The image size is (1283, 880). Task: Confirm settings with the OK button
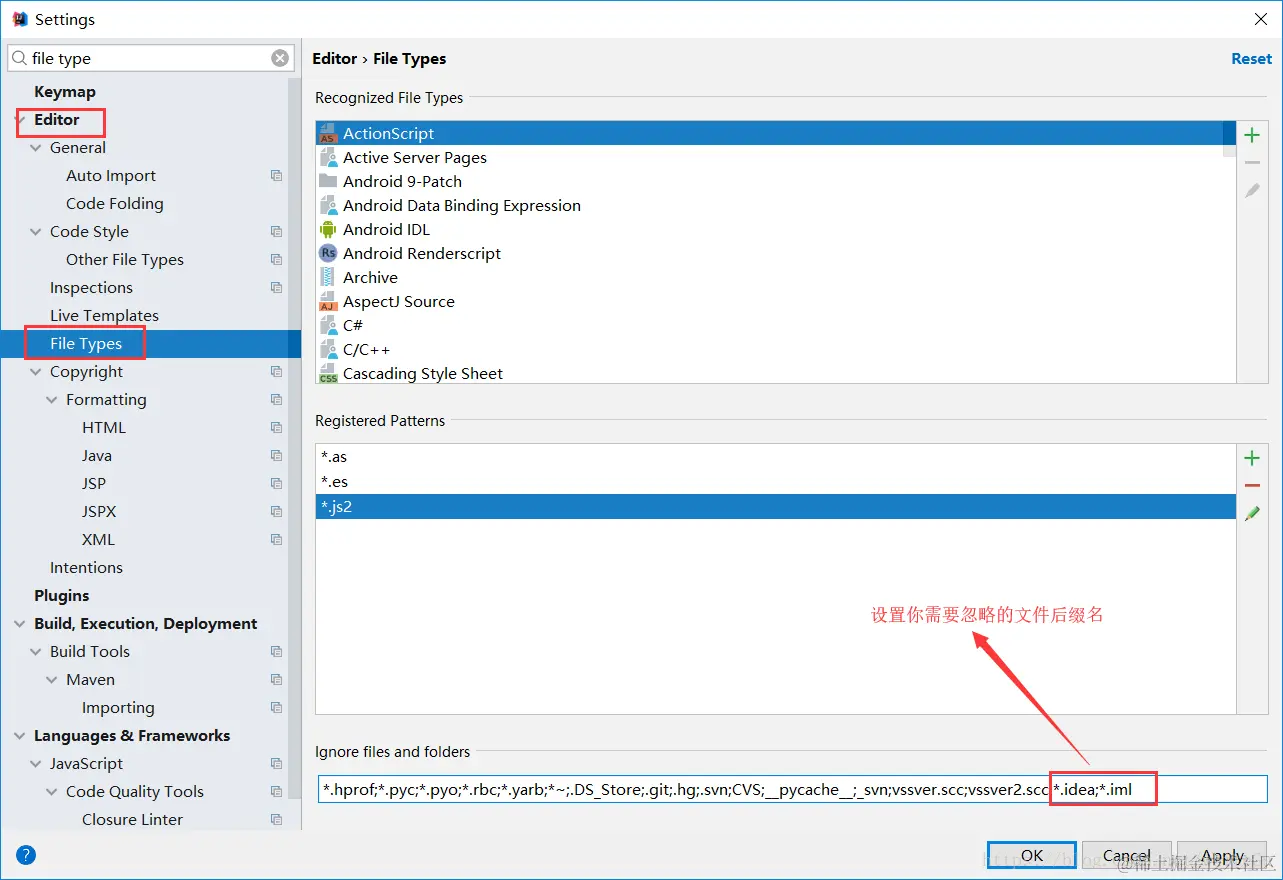tap(1032, 856)
